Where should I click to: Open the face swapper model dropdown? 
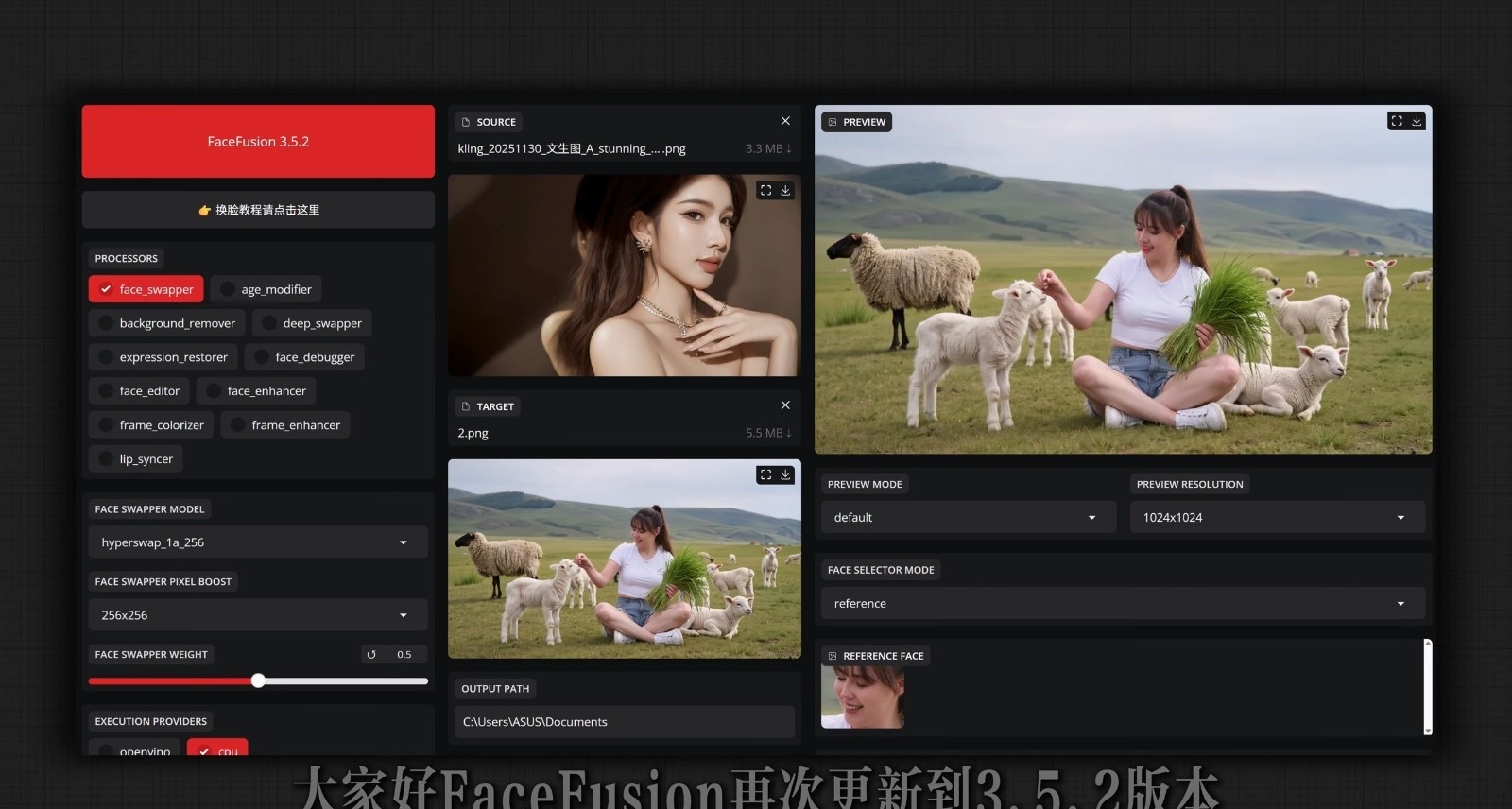258,542
